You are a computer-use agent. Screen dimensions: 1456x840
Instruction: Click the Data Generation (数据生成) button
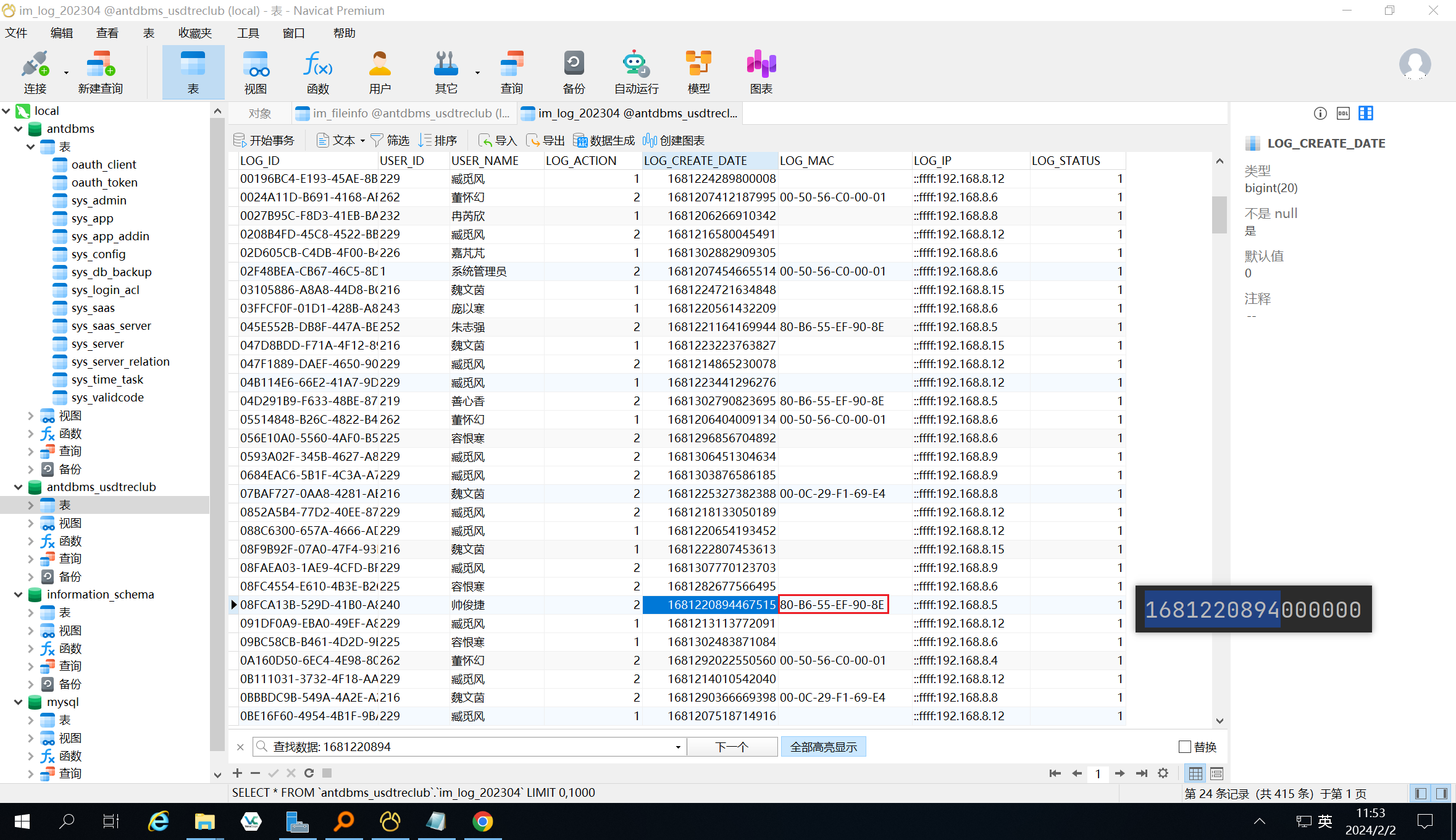(604, 141)
